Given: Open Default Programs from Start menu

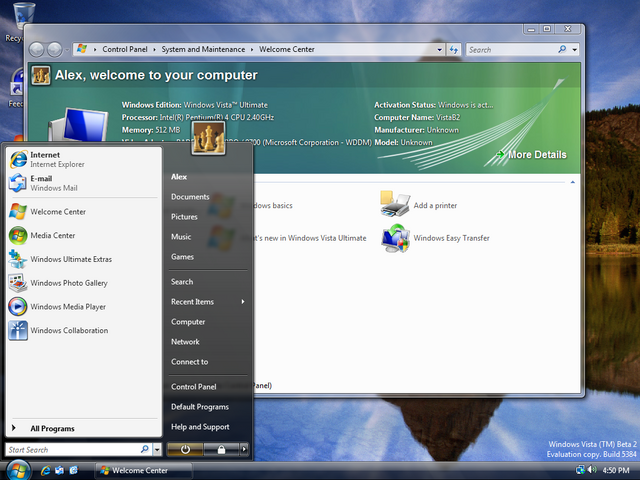Looking at the screenshot, I should click(x=200, y=407).
